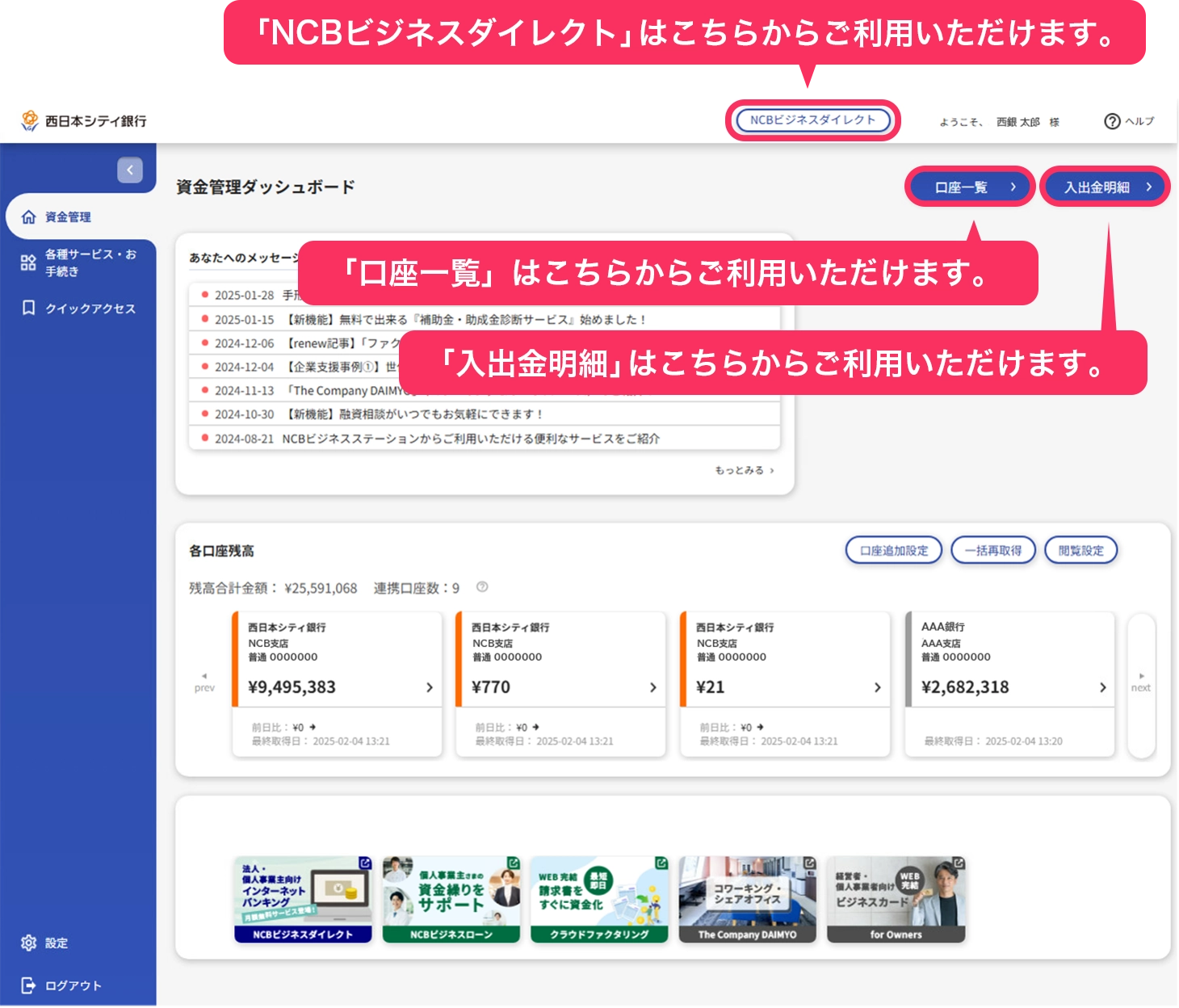Click the クラウドファクタリング banner thumbnail
1179x1008 pixels.
[600, 900]
